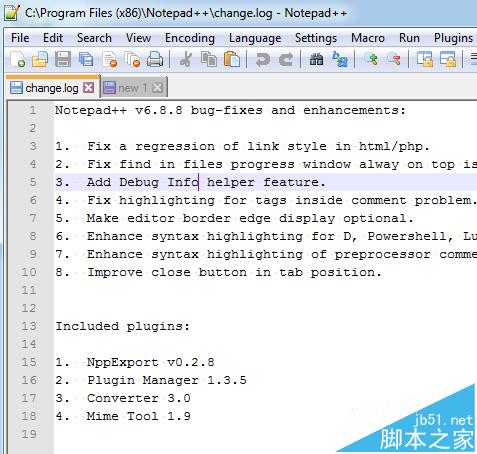Open the File menu
477x454 pixels.
pyautogui.click(x=20, y=38)
